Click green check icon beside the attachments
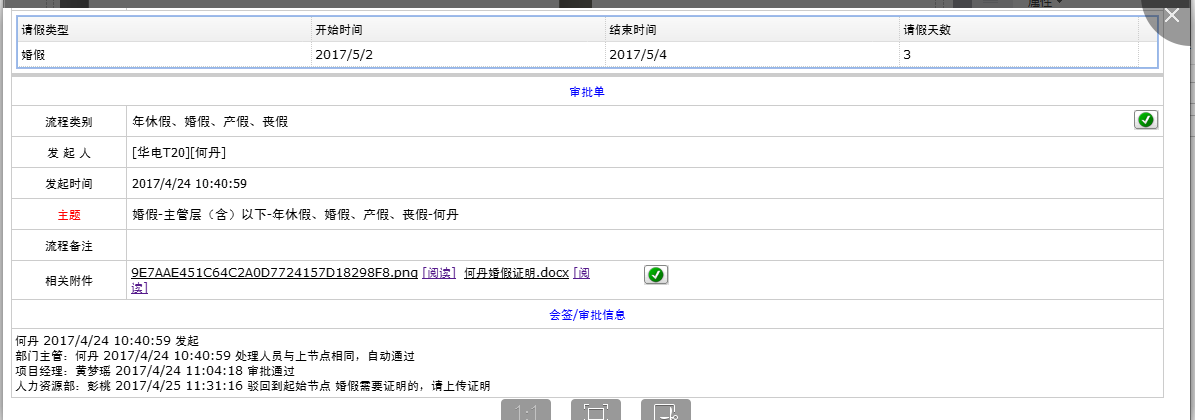1195x420 pixels. click(656, 275)
